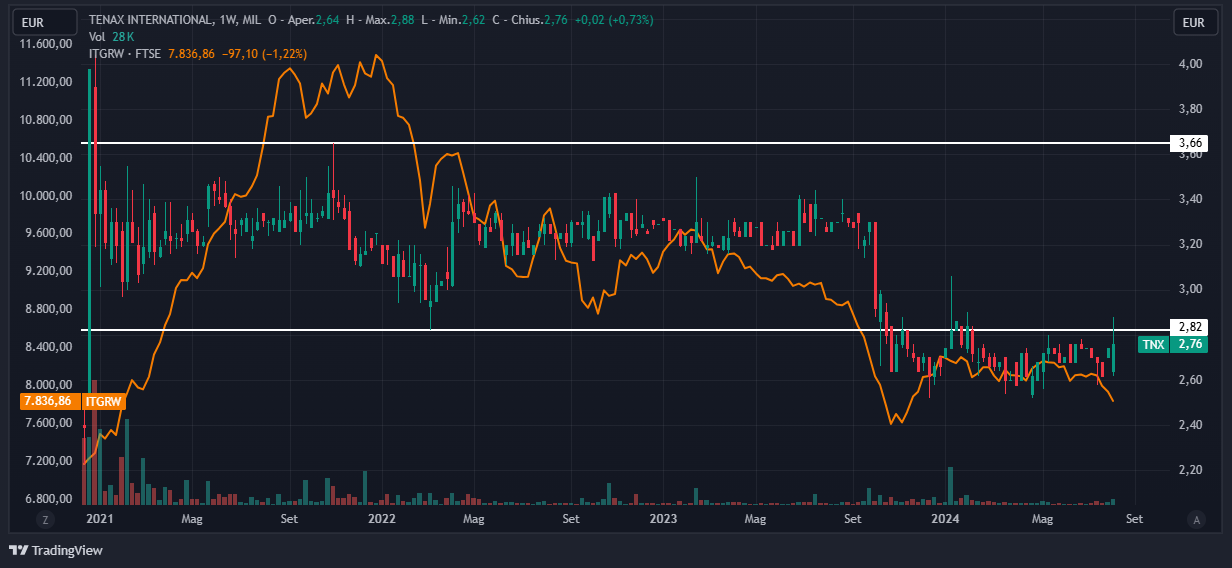Viewport: 1232px width, 568px height.
Task: Click 3,80 on the right price scale
Action: coord(1190,109)
